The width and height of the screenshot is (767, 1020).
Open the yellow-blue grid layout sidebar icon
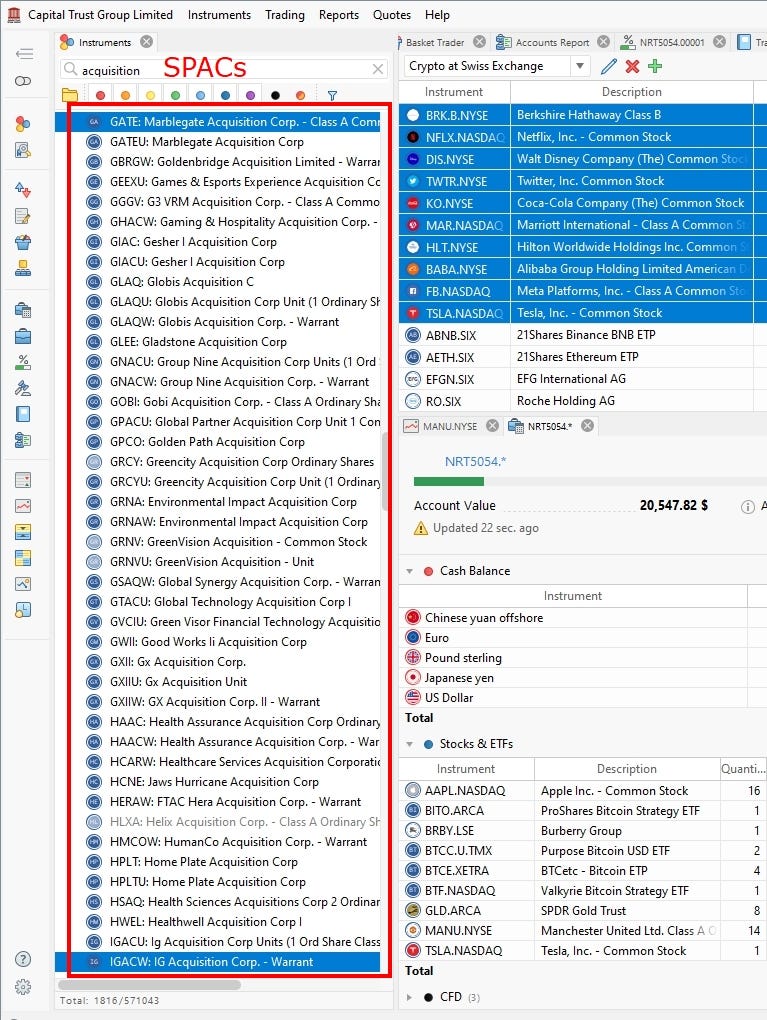click(23, 557)
